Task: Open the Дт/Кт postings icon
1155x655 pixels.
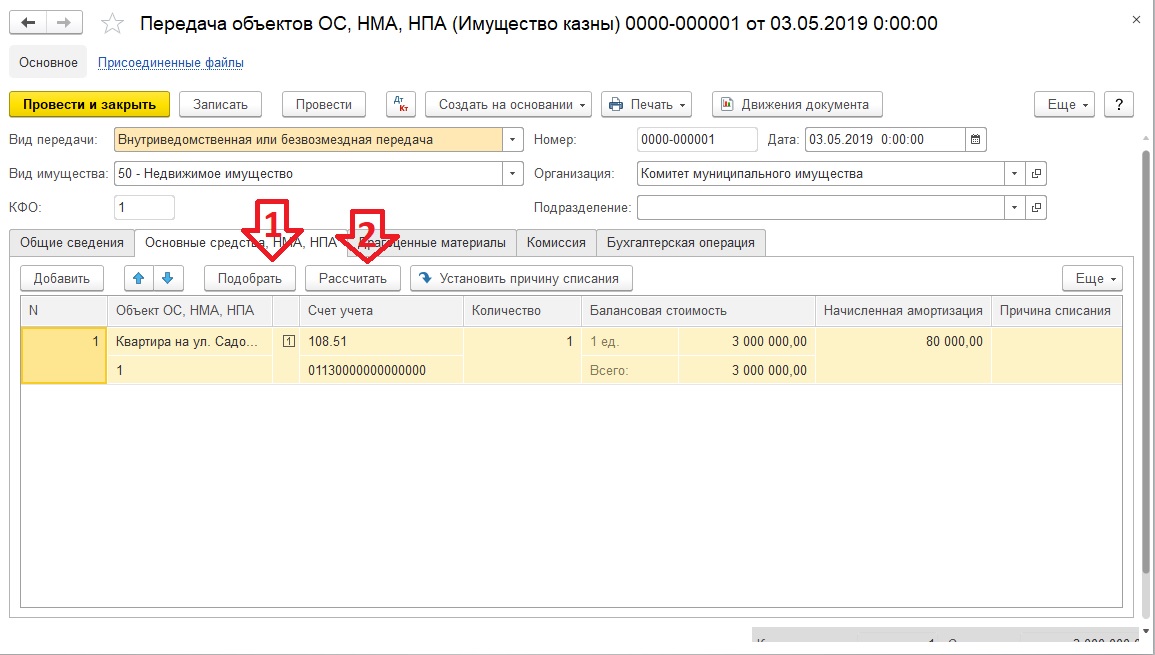Action: click(x=400, y=105)
